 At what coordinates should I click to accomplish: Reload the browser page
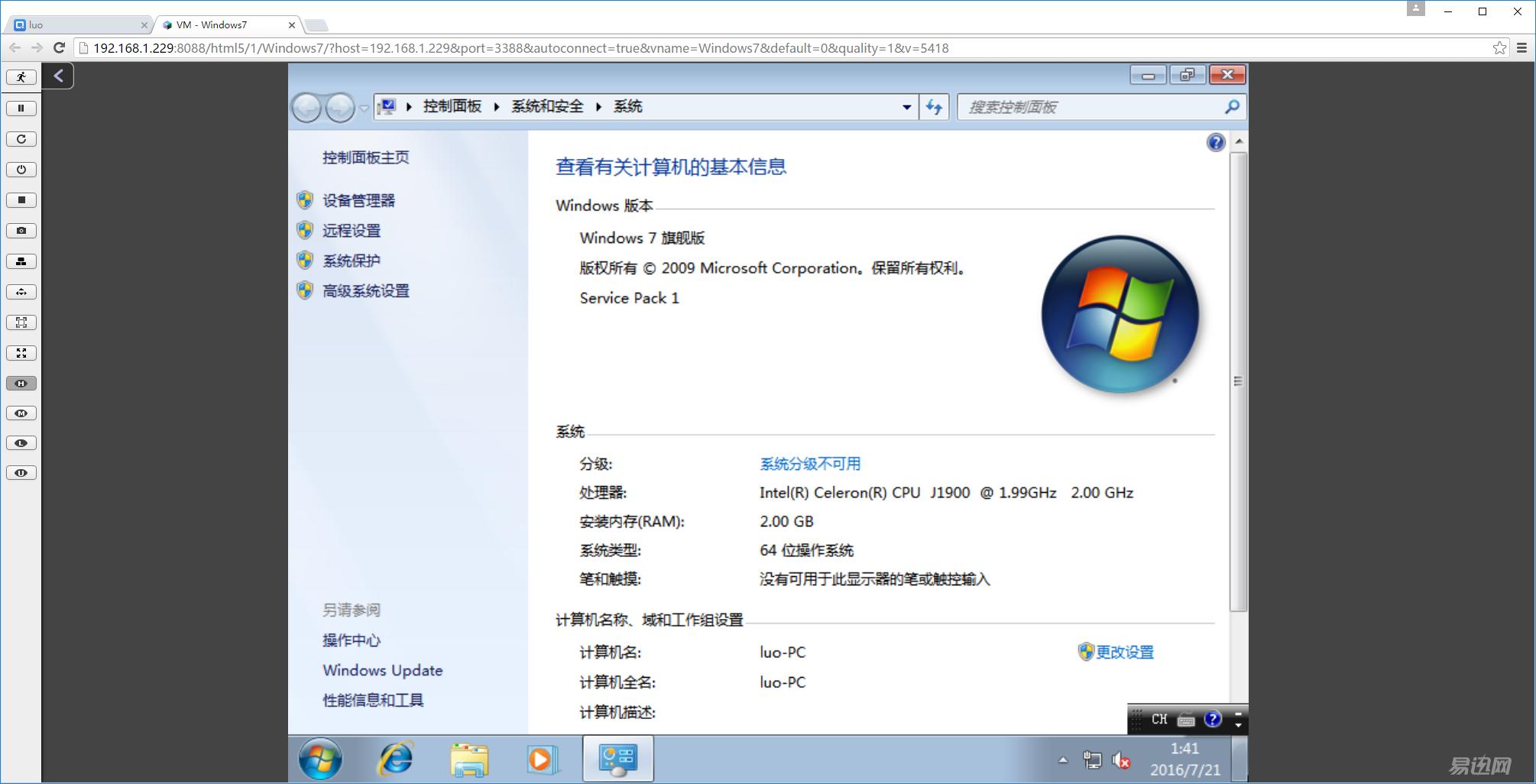pyautogui.click(x=59, y=47)
